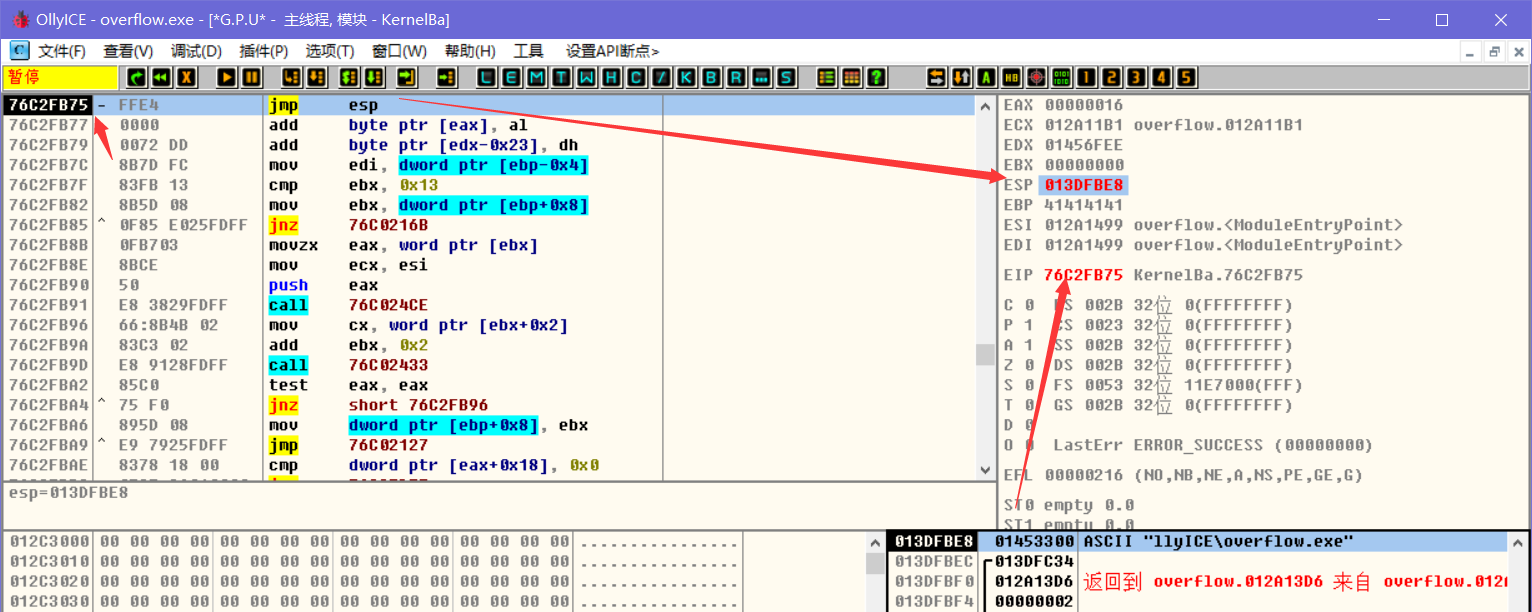Click the restart program toolbar icon

136,77
